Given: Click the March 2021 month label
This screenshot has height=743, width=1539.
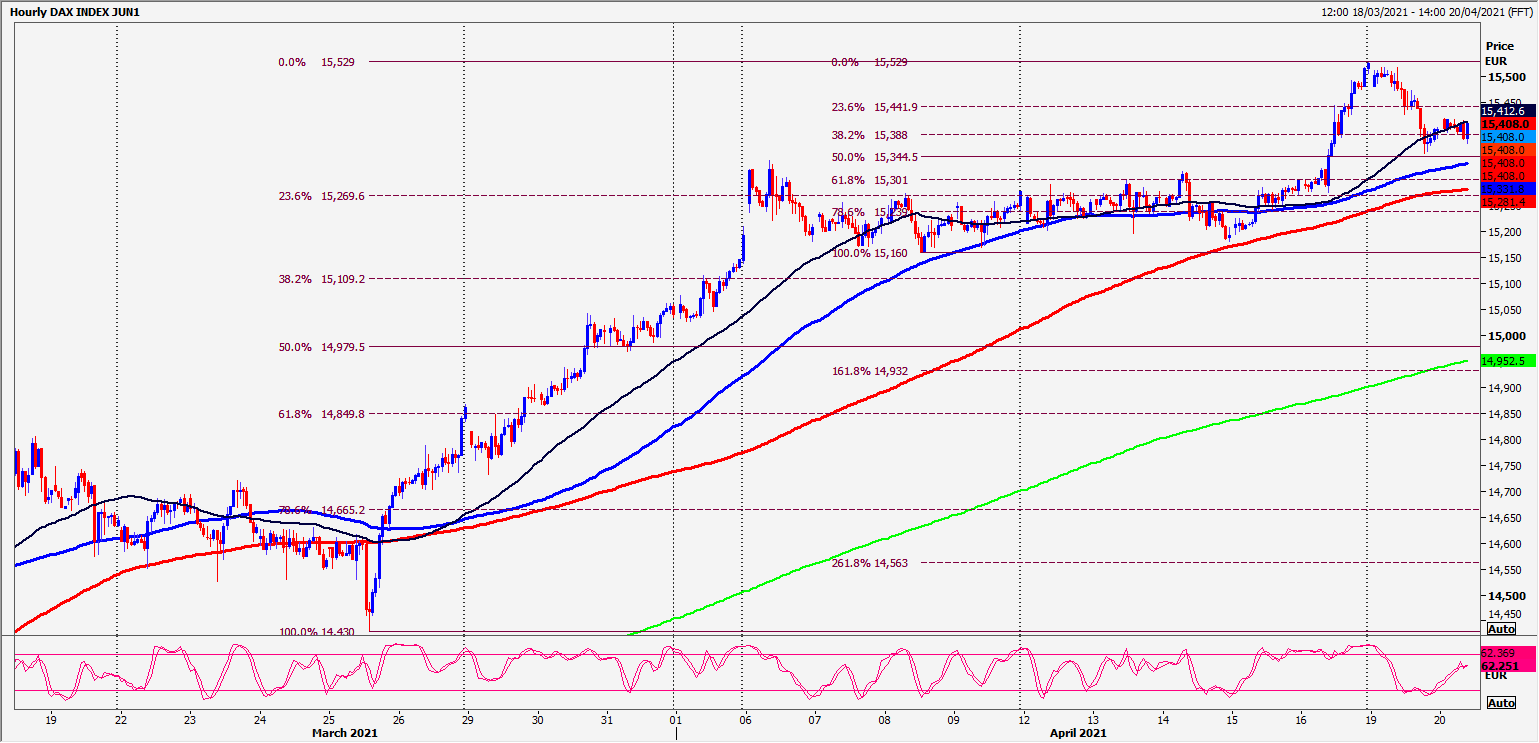Looking at the screenshot, I should pos(345,733).
